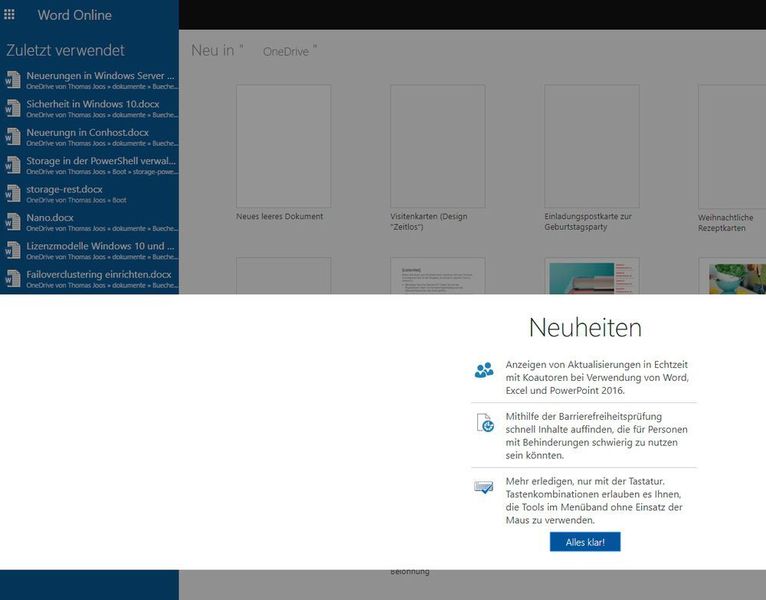Click the Word icon beside storage-rest.docx
This screenshot has width=766, height=600.
(x=13, y=193)
